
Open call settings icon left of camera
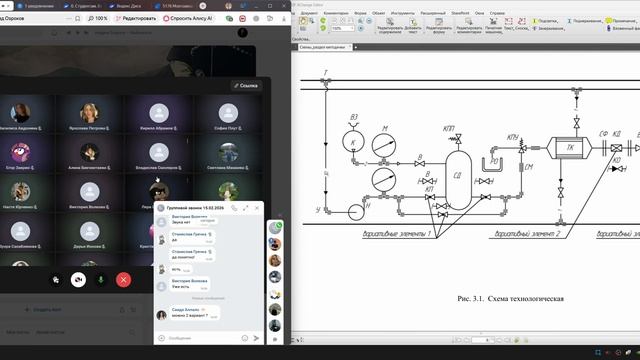coord(56,280)
